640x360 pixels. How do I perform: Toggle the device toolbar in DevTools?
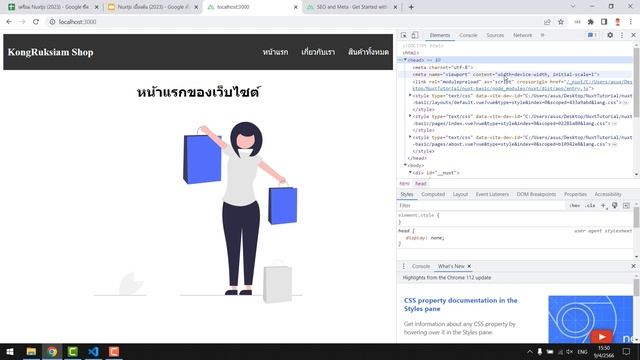point(415,36)
